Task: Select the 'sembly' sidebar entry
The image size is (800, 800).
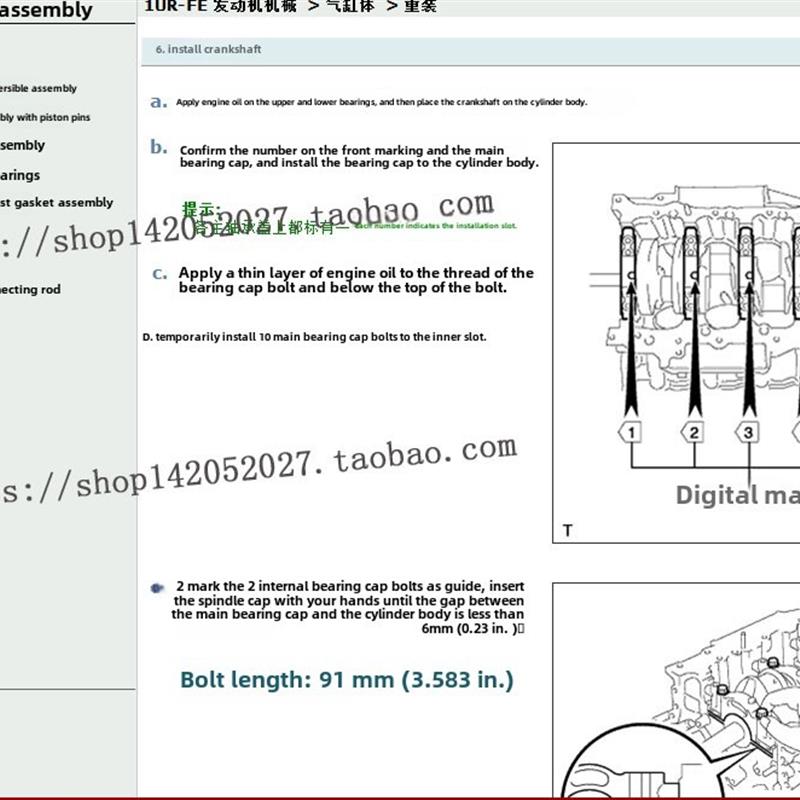Action: [22, 145]
